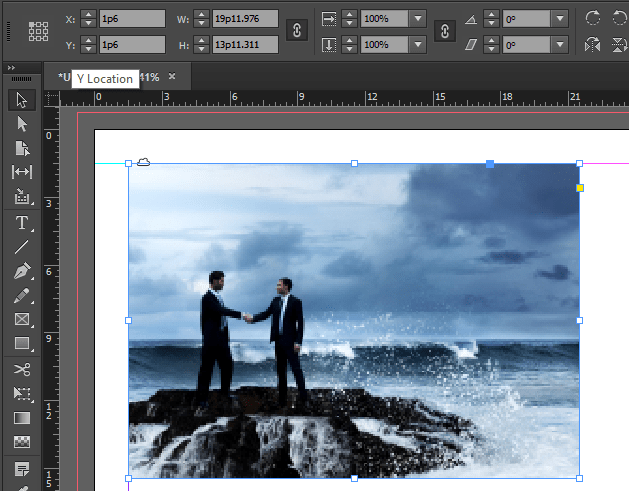The width and height of the screenshot is (629, 491).
Task: Click the Rotate 90° clockwise icon
Action: click(592, 18)
